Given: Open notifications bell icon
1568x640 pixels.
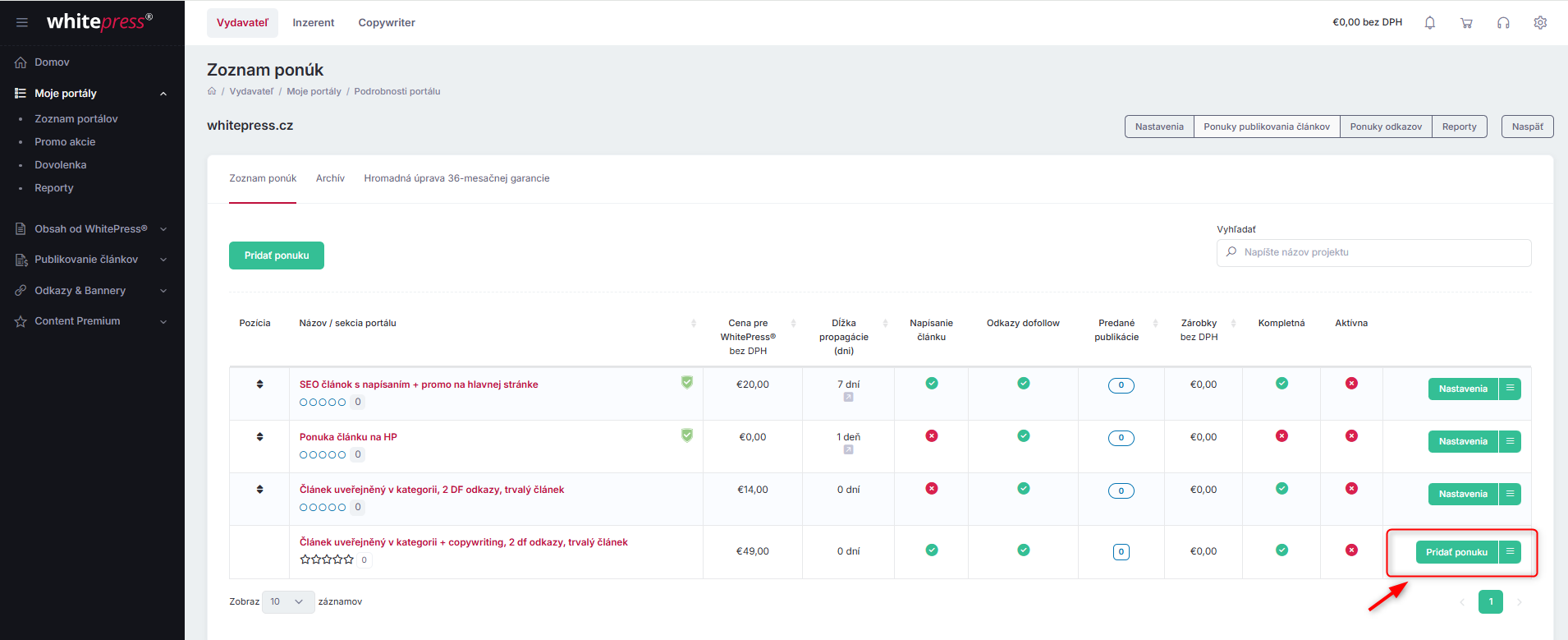Looking at the screenshot, I should (1429, 23).
